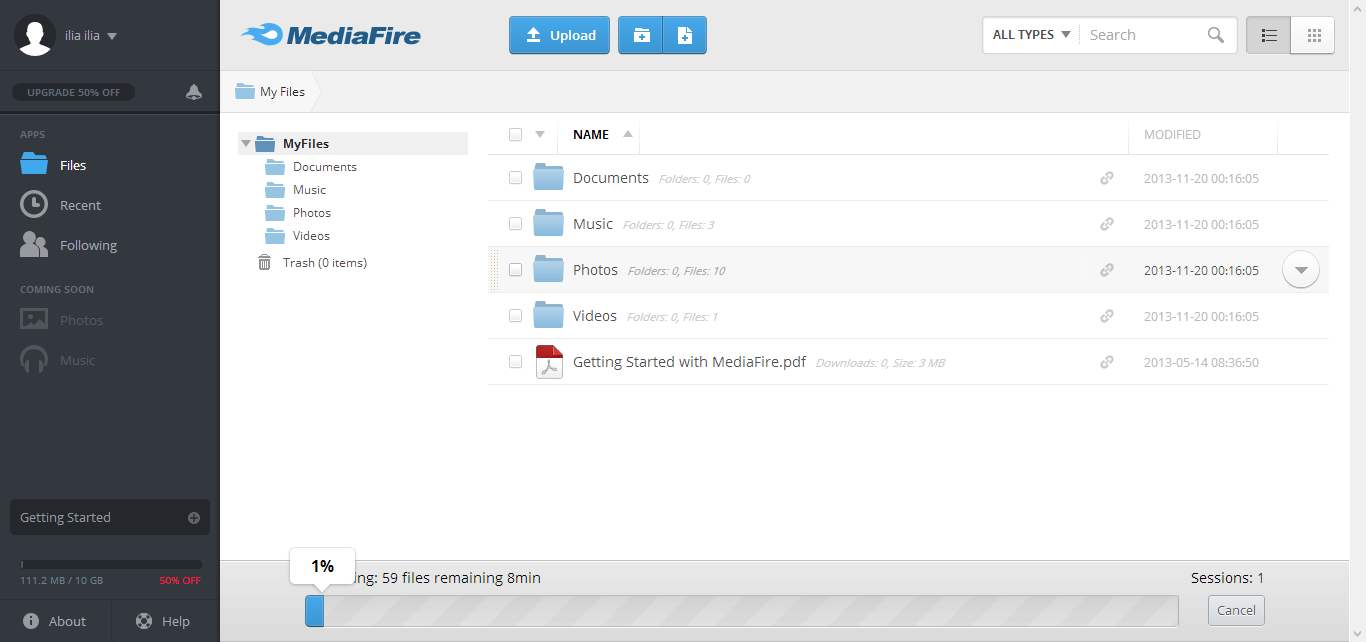The width and height of the screenshot is (1366, 642).
Task: Add a new file with file-plus icon
Action: (x=685, y=35)
